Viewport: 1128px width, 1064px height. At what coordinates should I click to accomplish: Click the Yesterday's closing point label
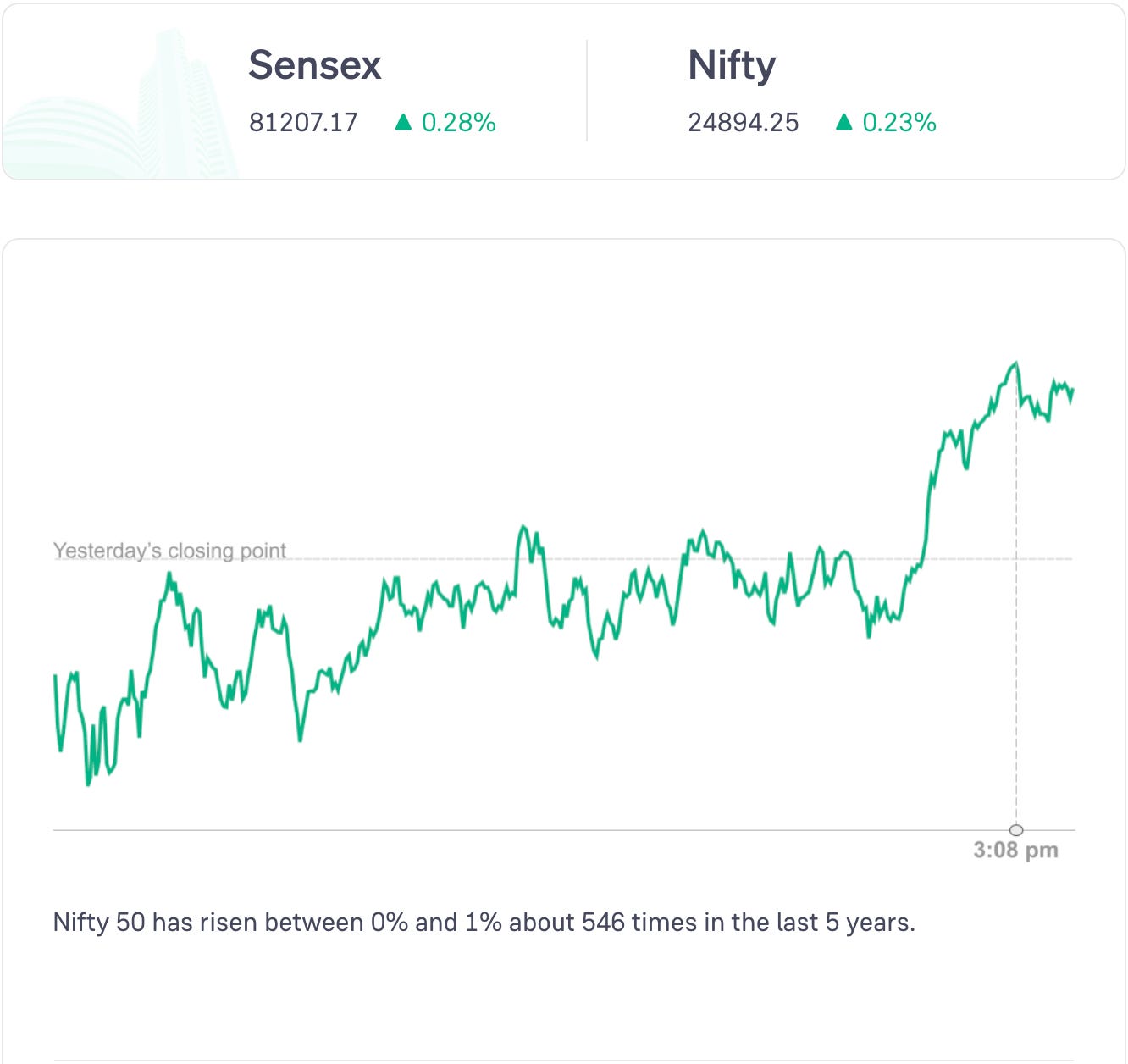point(169,551)
